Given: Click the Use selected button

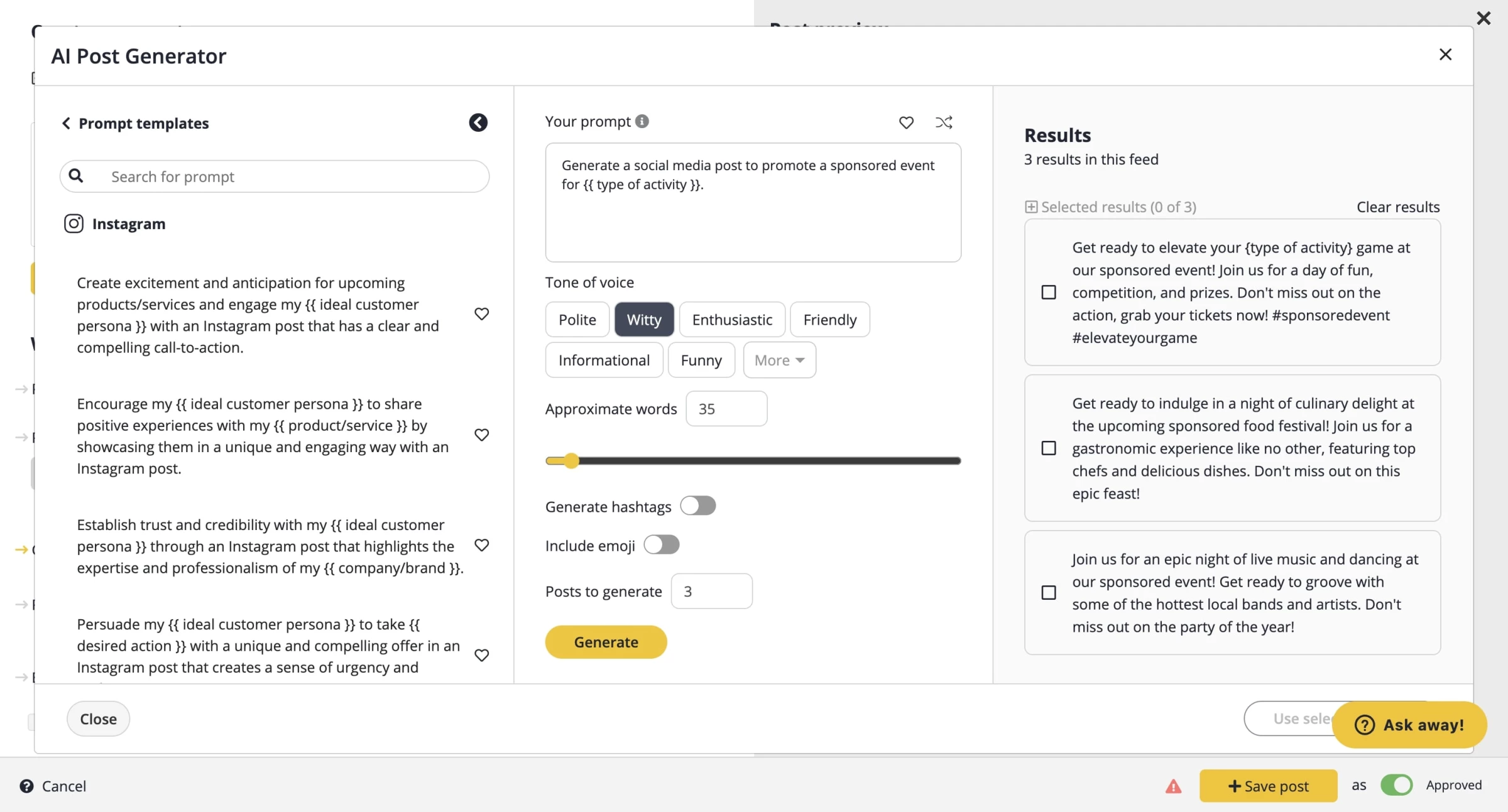Looking at the screenshot, I should pyautogui.click(x=1288, y=718).
